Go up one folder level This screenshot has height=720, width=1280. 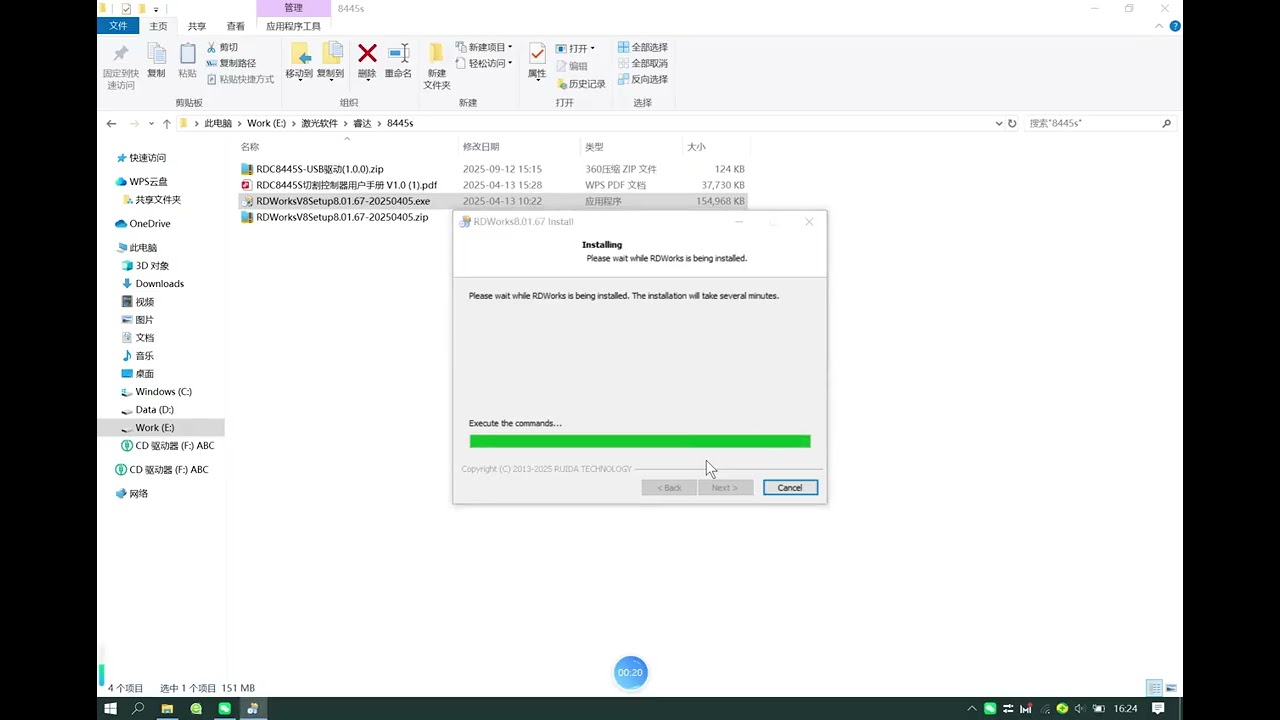click(x=167, y=123)
